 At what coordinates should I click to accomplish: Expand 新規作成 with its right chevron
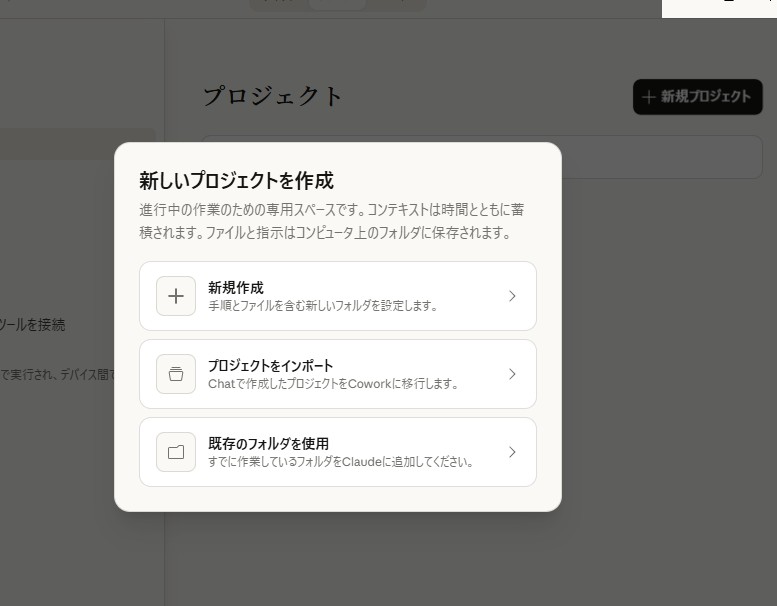[x=512, y=296]
